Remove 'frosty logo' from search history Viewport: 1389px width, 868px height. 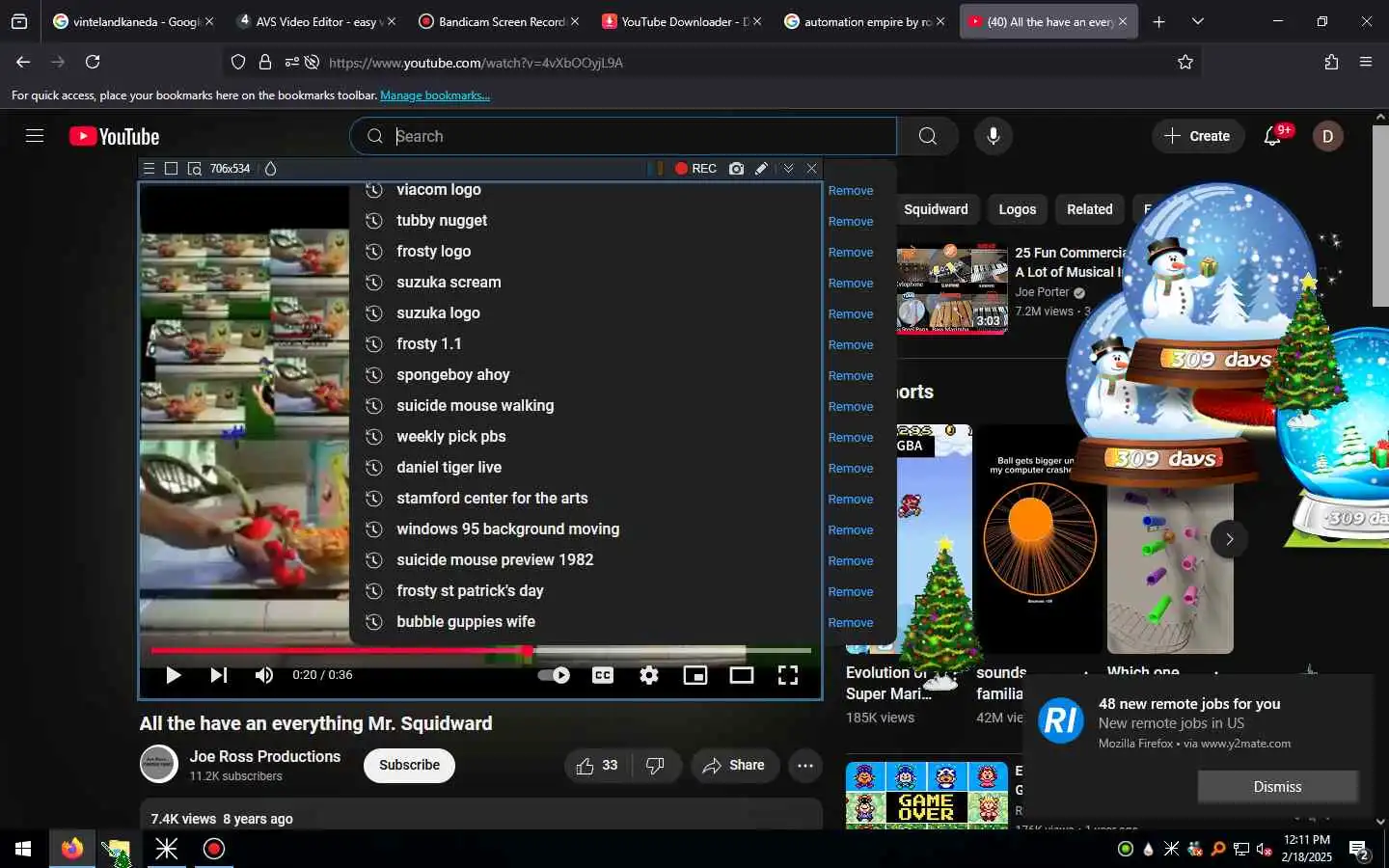[x=851, y=253]
